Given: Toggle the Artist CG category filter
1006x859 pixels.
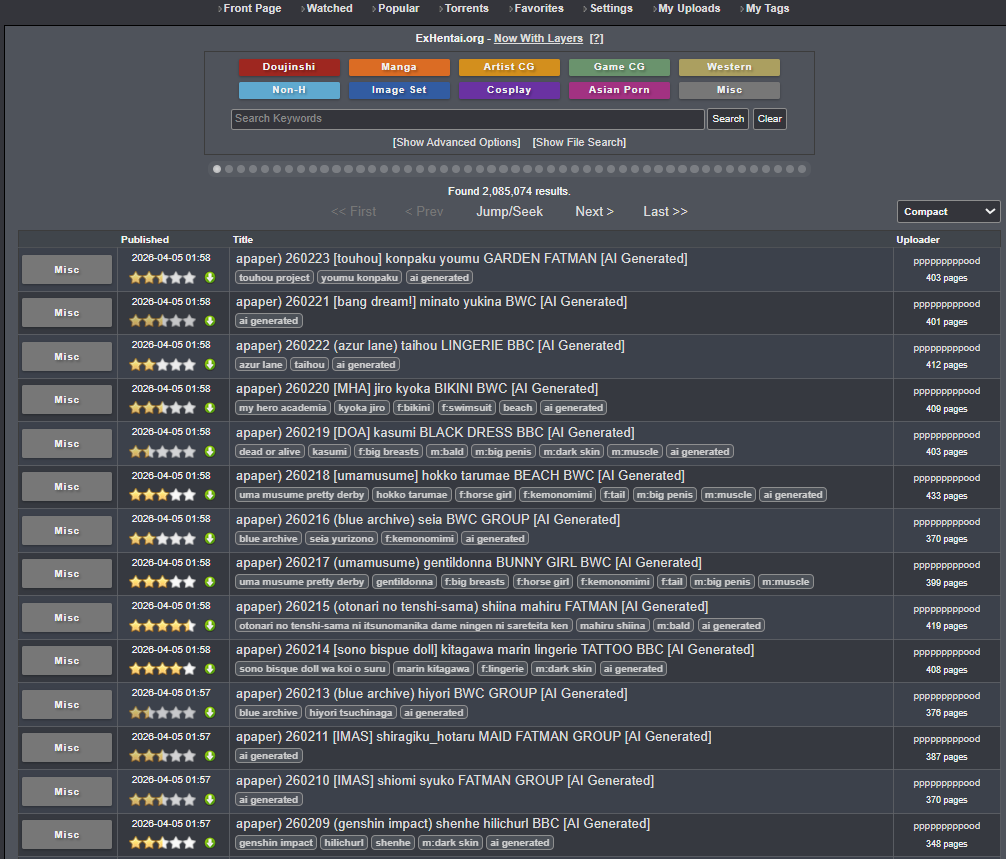Looking at the screenshot, I should click(509, 67).
